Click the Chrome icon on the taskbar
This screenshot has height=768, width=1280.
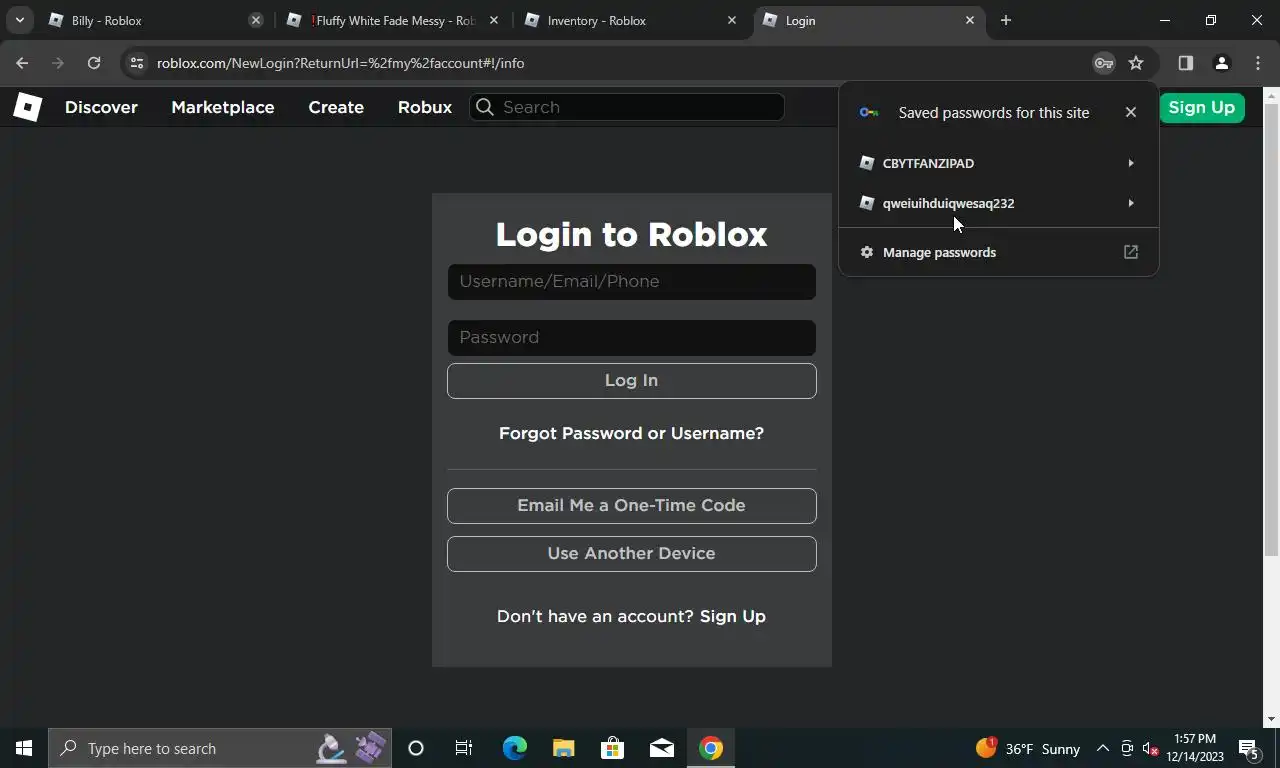tap(711, 748)
